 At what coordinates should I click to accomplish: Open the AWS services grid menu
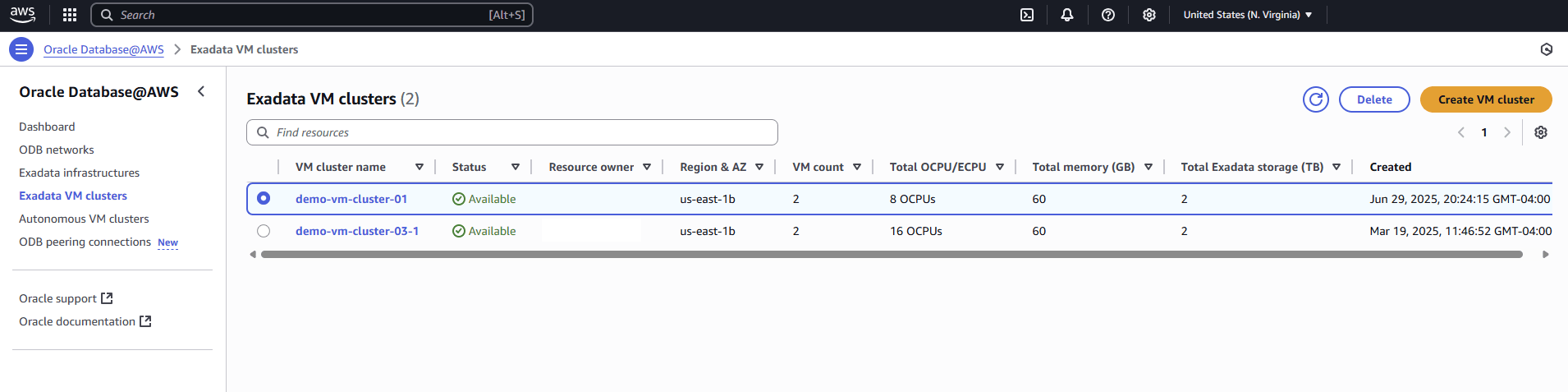70,15
